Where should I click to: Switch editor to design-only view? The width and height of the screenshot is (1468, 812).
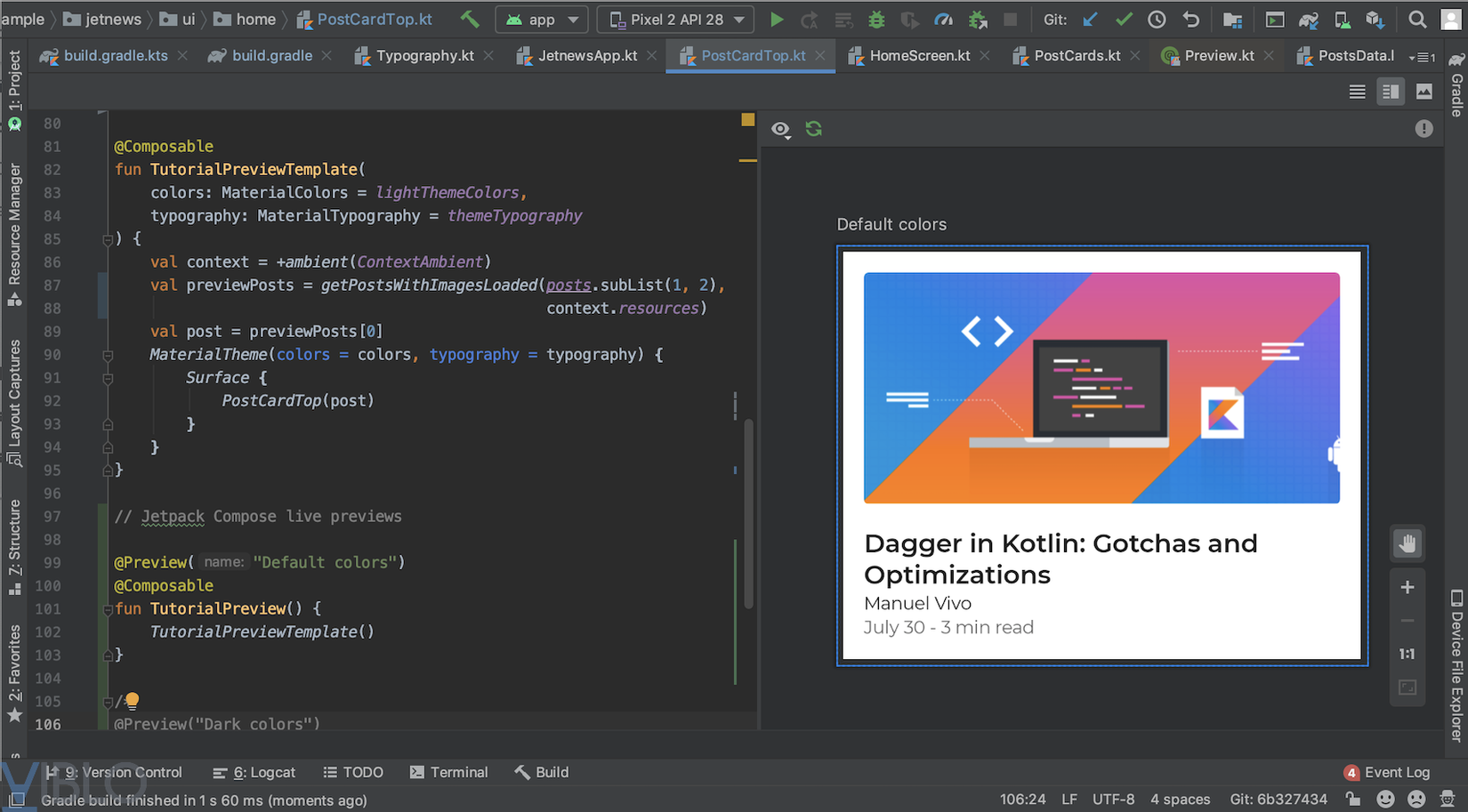(1424, 92)
